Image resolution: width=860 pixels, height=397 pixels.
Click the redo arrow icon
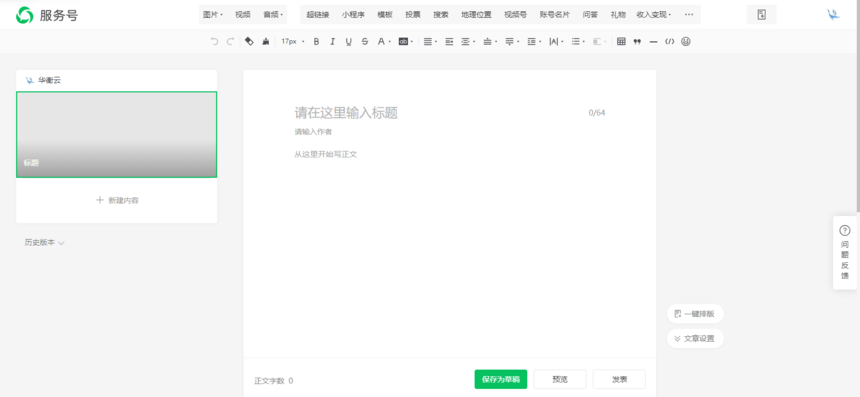[230, 42]
